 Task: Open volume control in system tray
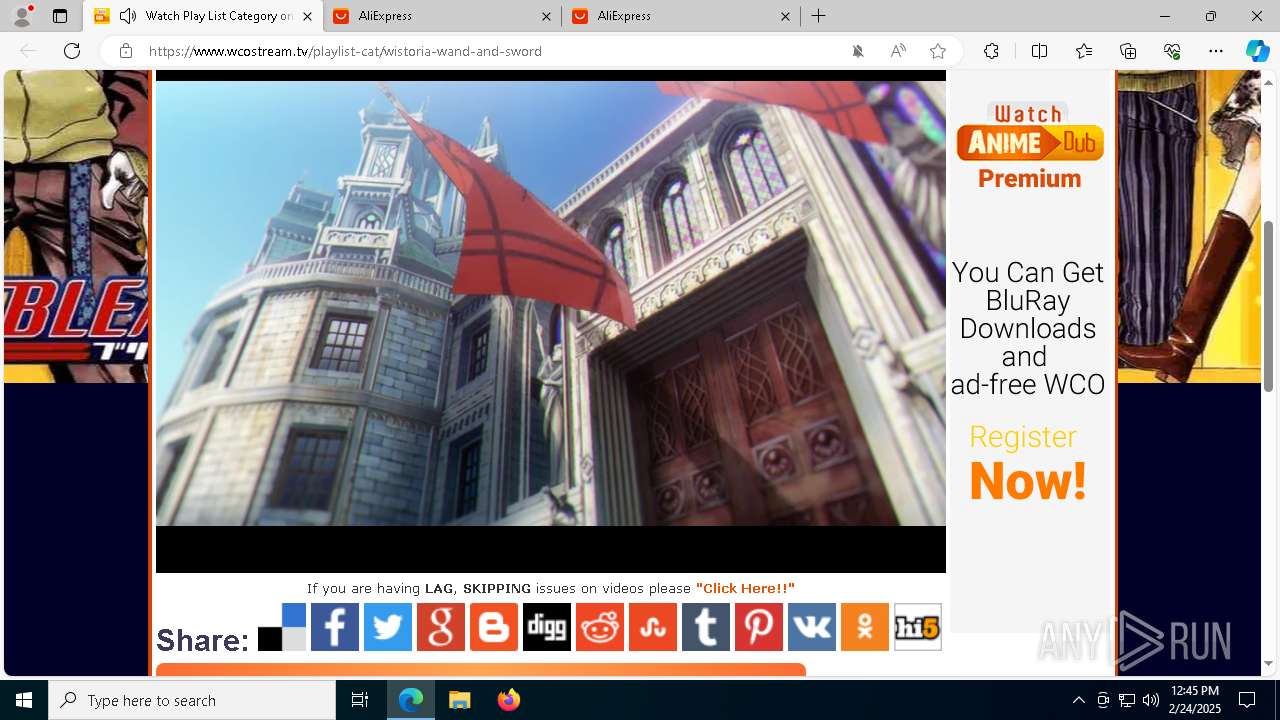pyautogui.click(x=1150, y=700)
